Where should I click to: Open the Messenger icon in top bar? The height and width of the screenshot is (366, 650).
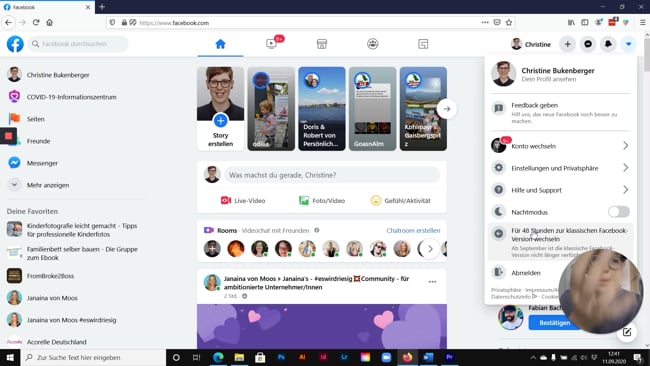pos(588,44)
